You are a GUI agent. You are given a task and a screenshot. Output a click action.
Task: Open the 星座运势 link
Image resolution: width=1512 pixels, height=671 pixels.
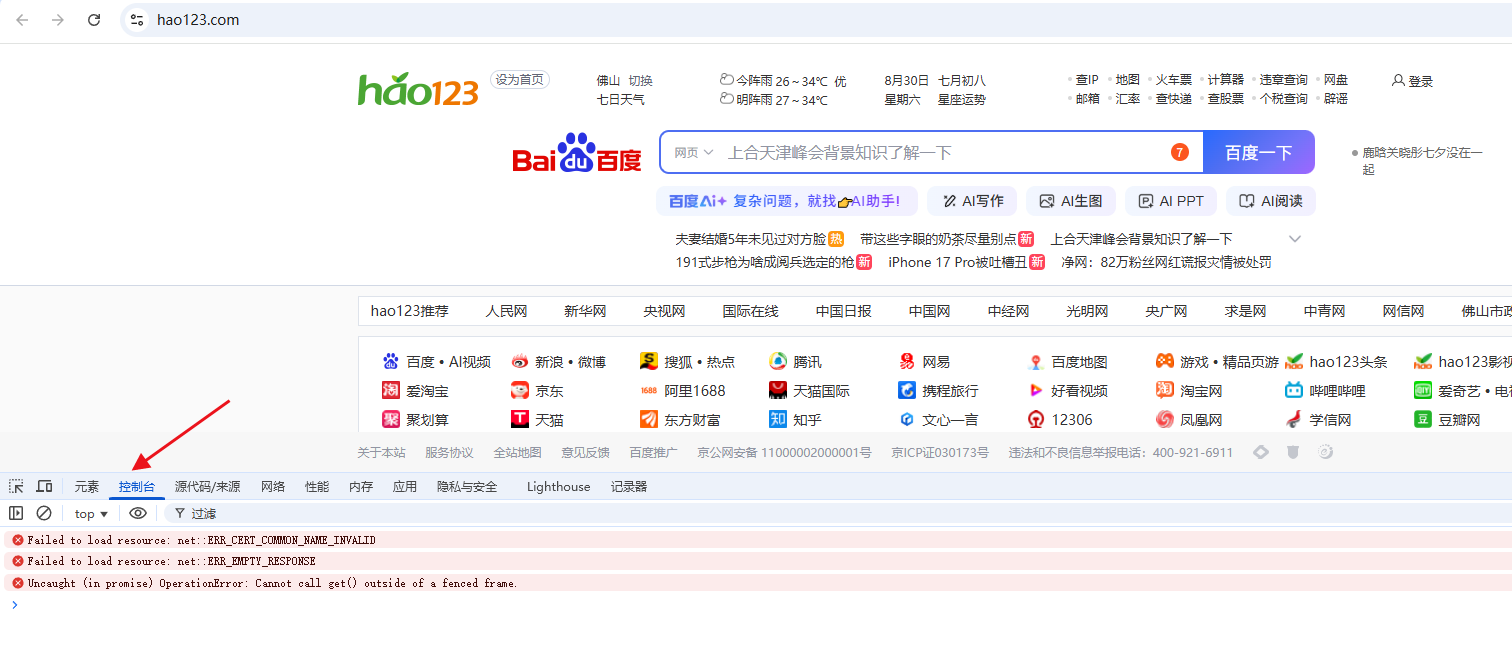[x=961, y=99]
